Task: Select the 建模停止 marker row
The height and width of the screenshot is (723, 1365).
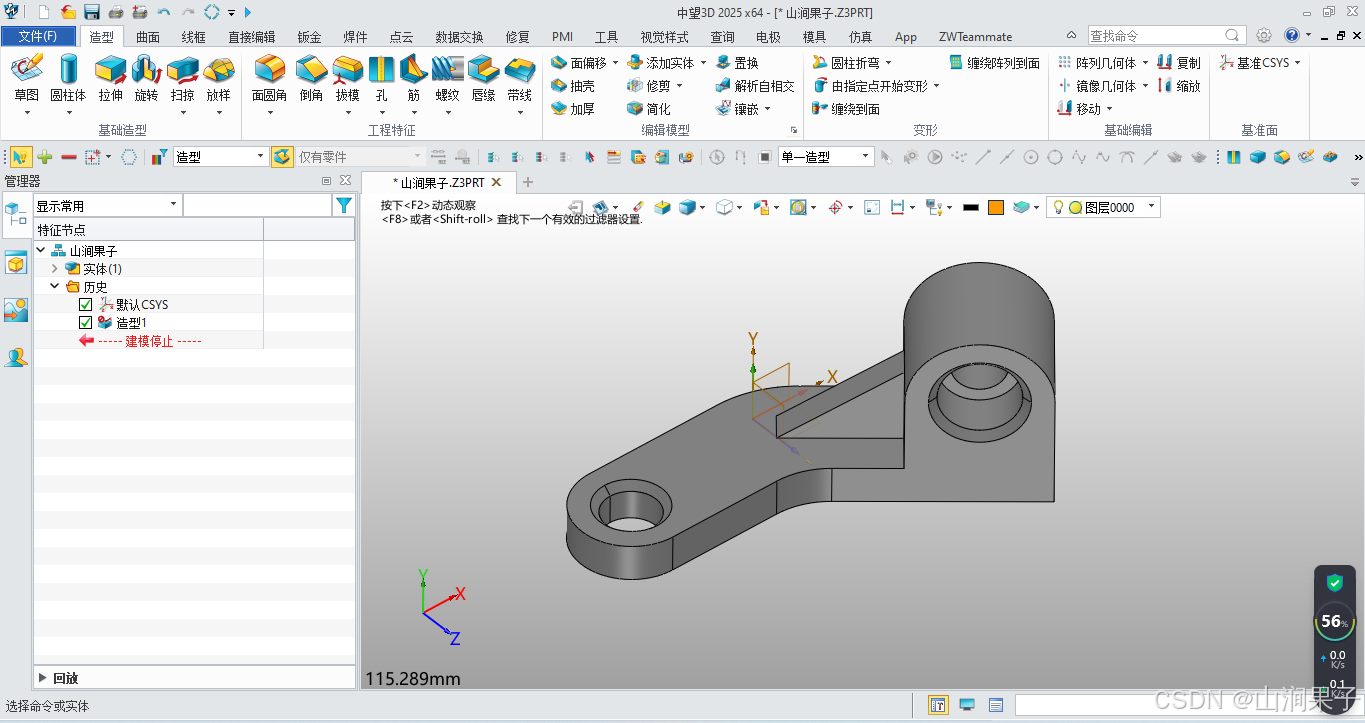Action: pyautogui.click(x=148, y=341)
